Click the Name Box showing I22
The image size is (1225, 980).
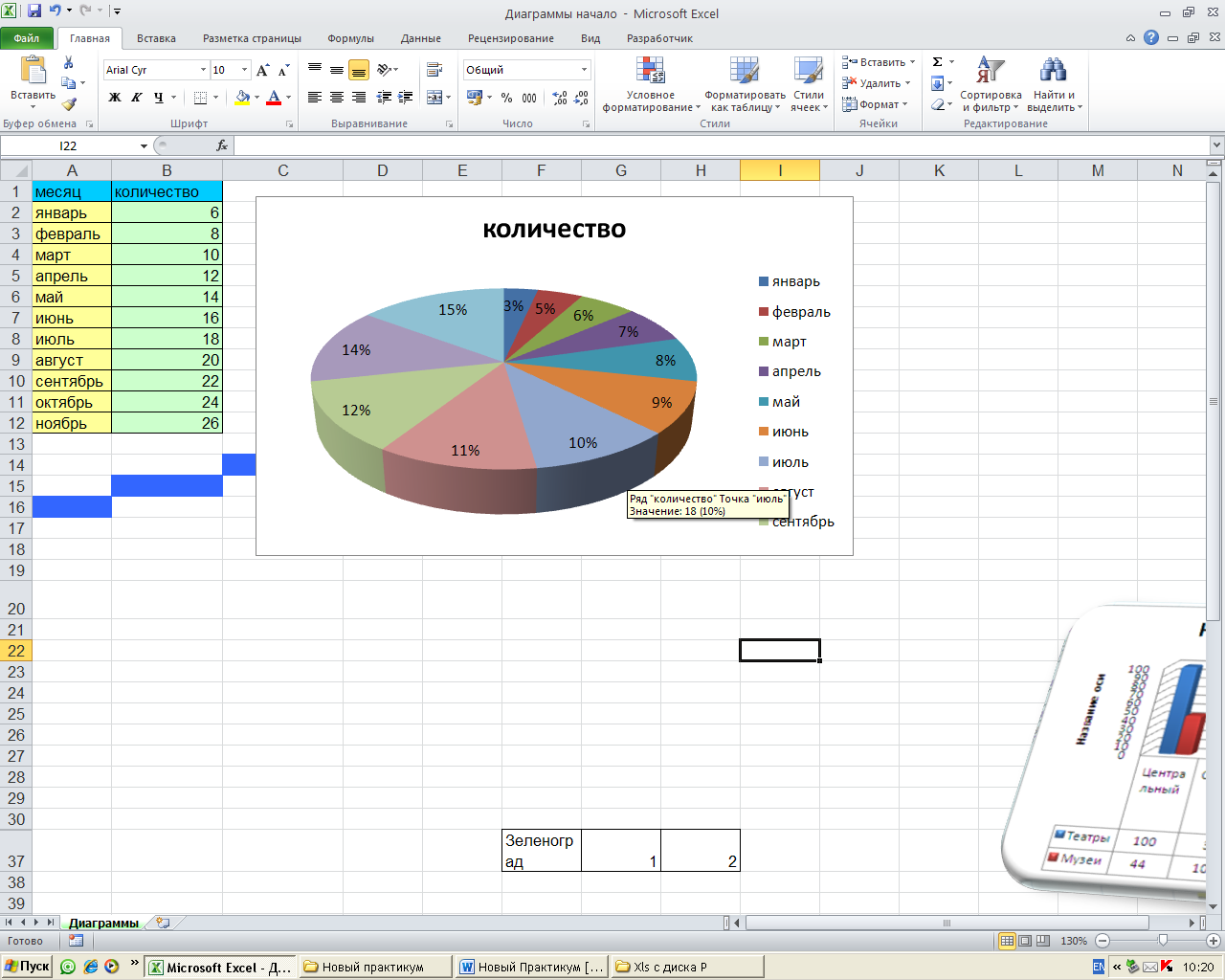point(69,145)
